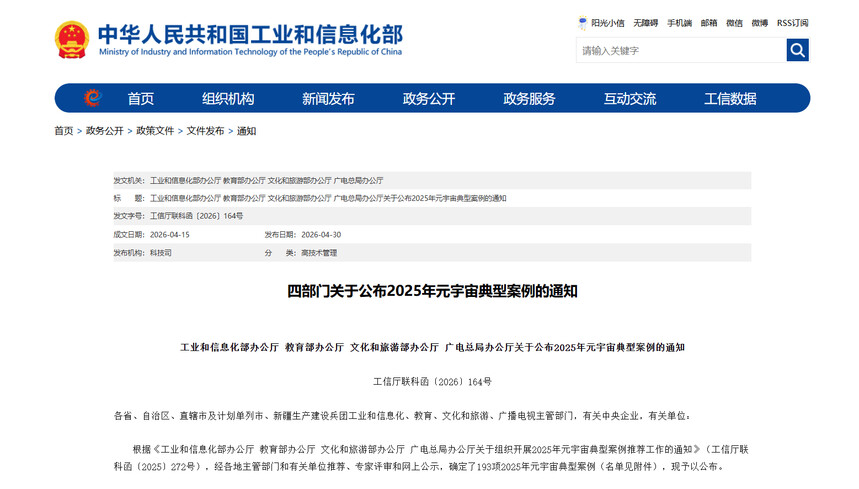The image size is (859, 489).
Task: Click 文件发布 in the breadcrumb trail
Action: point(205,131)
